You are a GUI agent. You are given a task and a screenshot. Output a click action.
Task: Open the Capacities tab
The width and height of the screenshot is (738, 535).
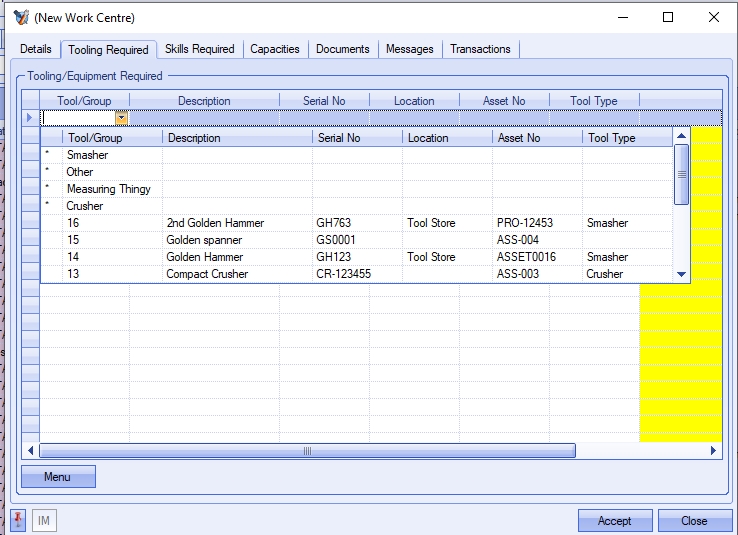(x=275, y=49)
